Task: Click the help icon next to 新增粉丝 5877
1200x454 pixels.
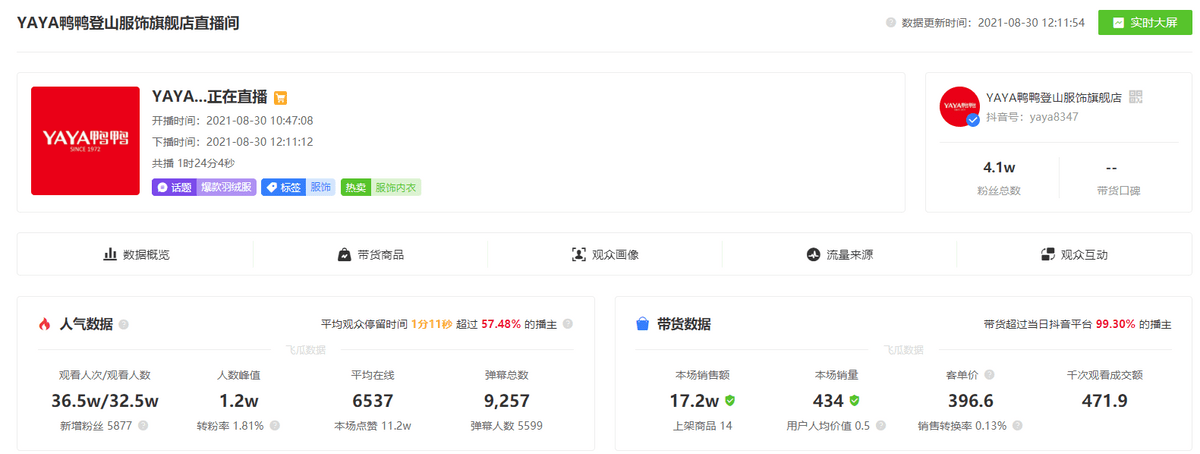Action: tap(143, 425)
